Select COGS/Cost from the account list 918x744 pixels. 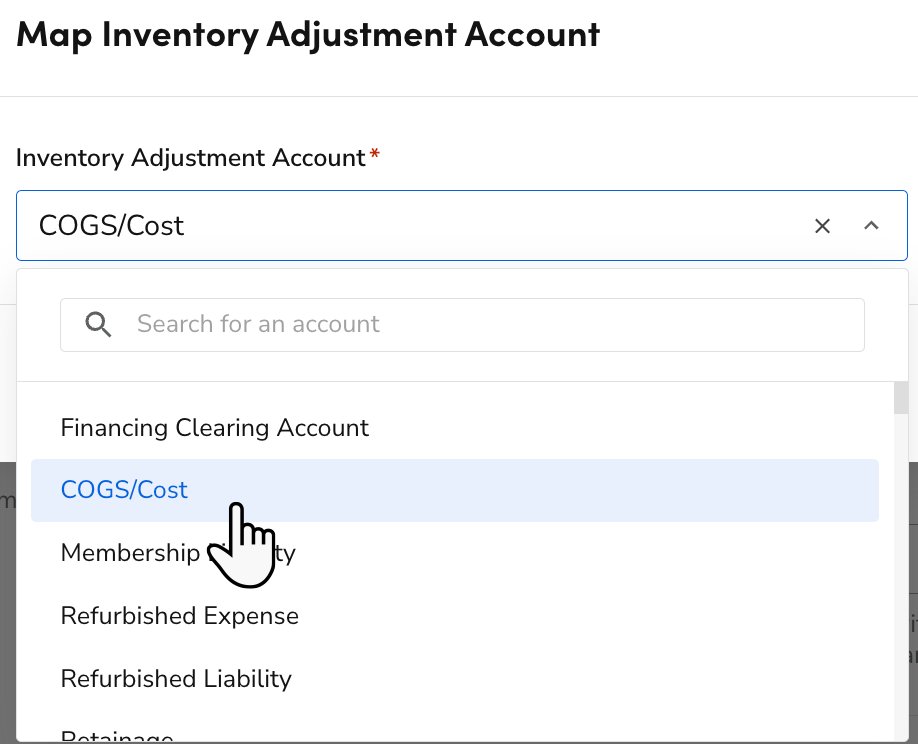tap(124, 490)
